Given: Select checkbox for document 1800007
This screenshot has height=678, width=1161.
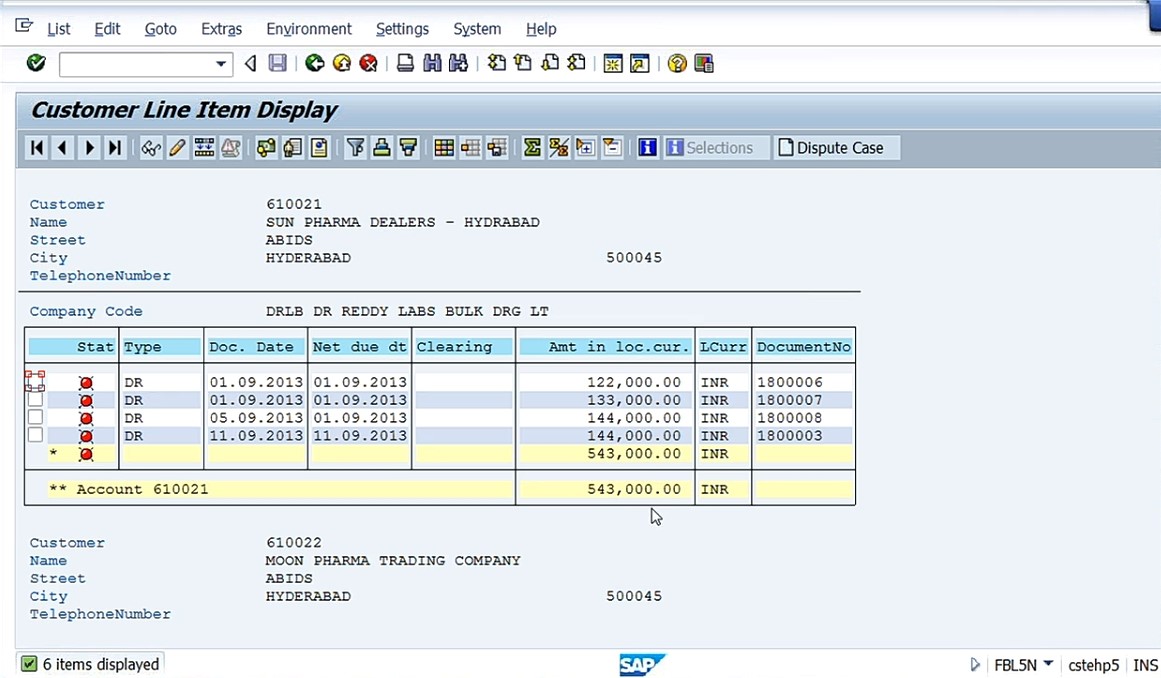Looking at the screenshot, I should [x=35, y=399].
